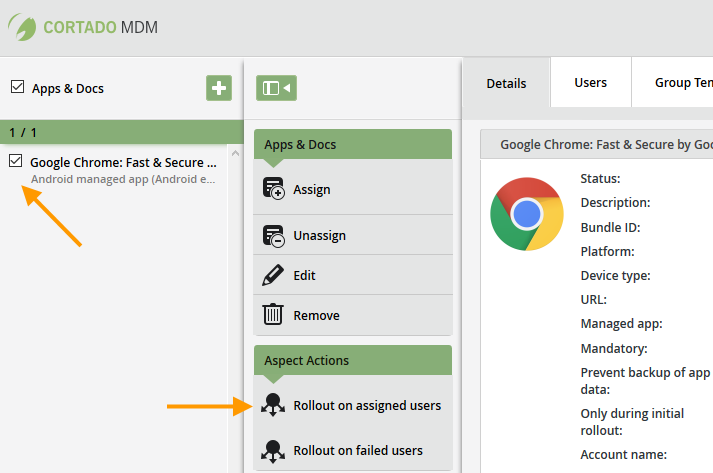This screenshot has width=713, height=473.
Task: Click the Rollout on failed users icon
Action: pos(273,451)
